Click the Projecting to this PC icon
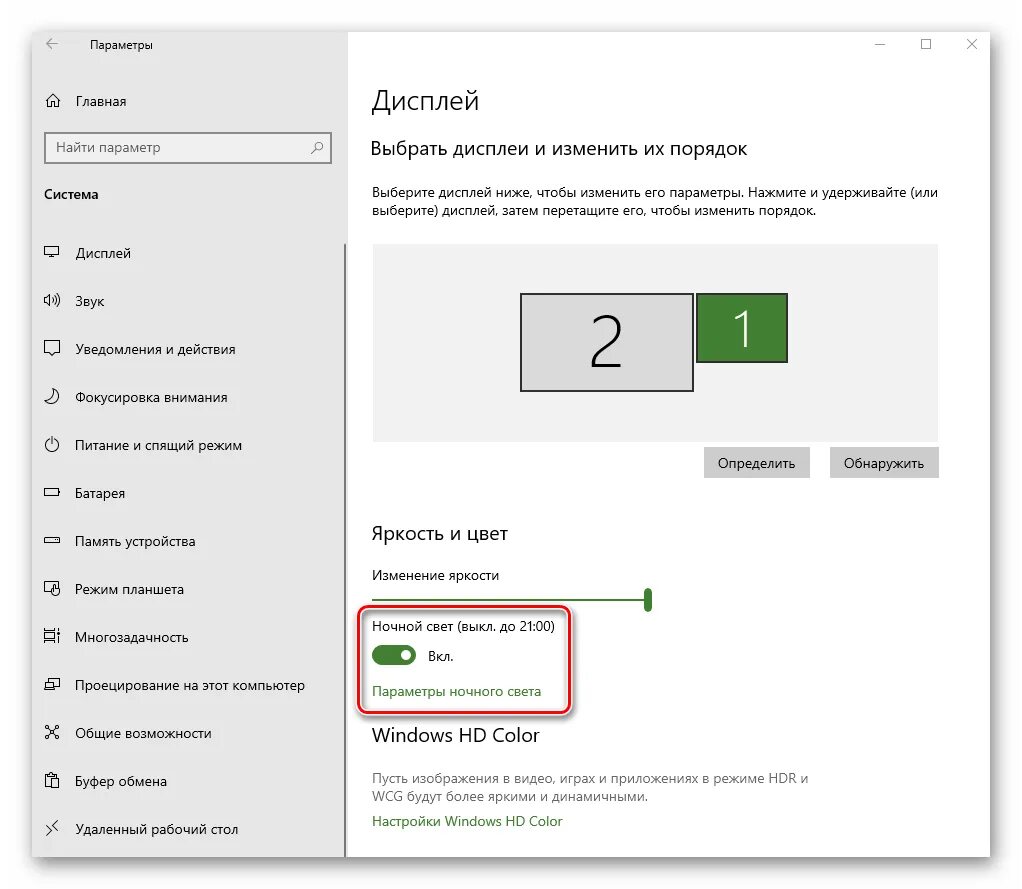Screen dimensions: 1022x889 (51, 684)
